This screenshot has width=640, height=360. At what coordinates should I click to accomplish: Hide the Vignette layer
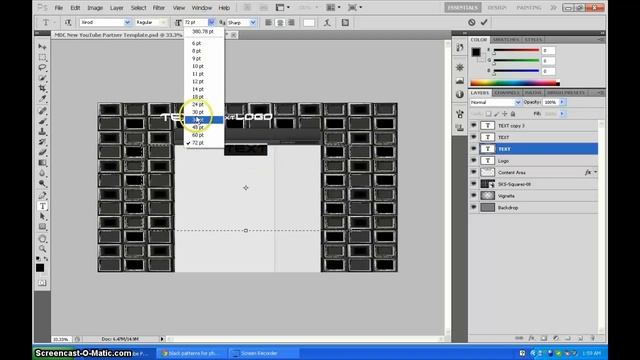click(x=473, y=196)
